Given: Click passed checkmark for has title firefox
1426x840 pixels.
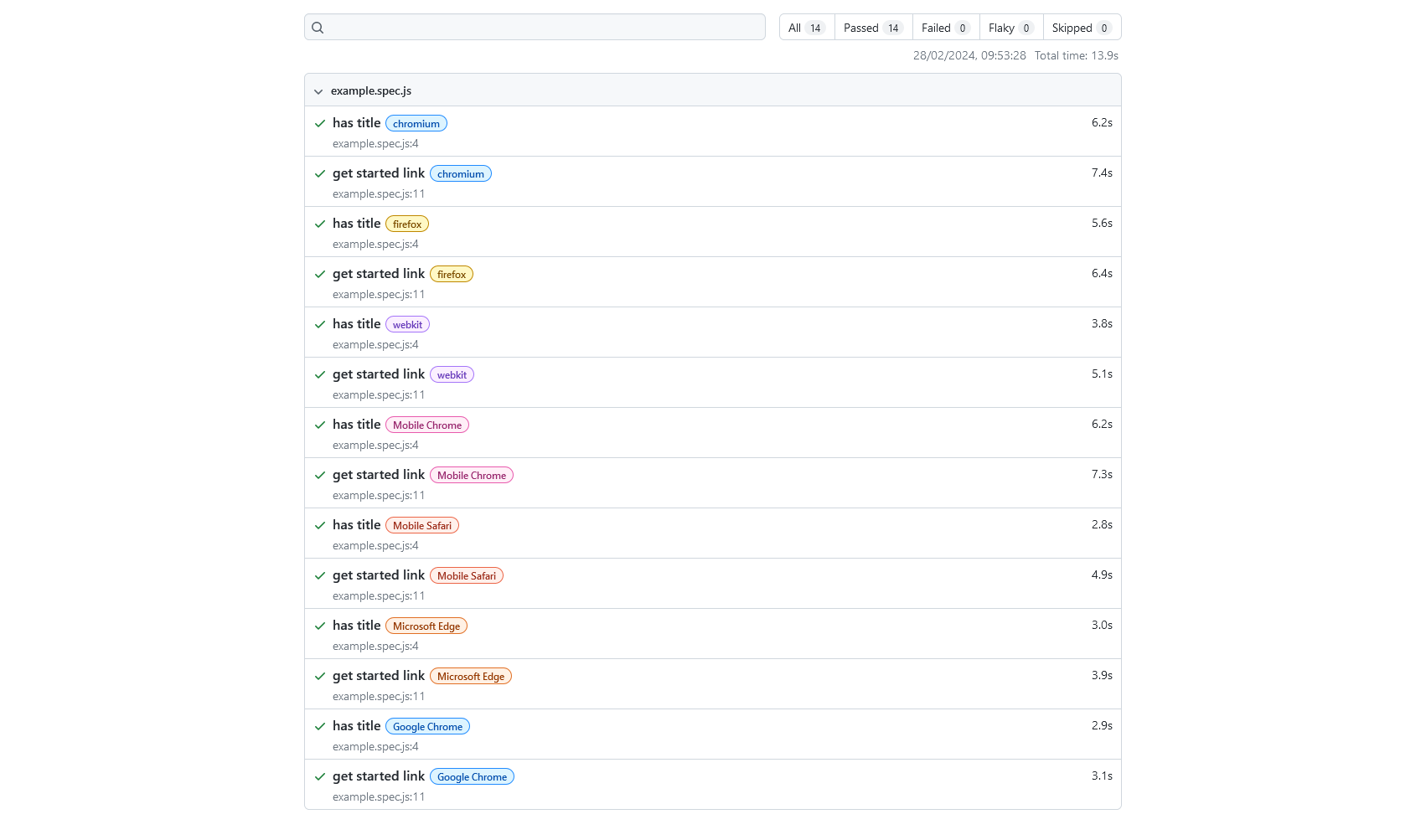Looking at the screenshot, I should point(320,224).
